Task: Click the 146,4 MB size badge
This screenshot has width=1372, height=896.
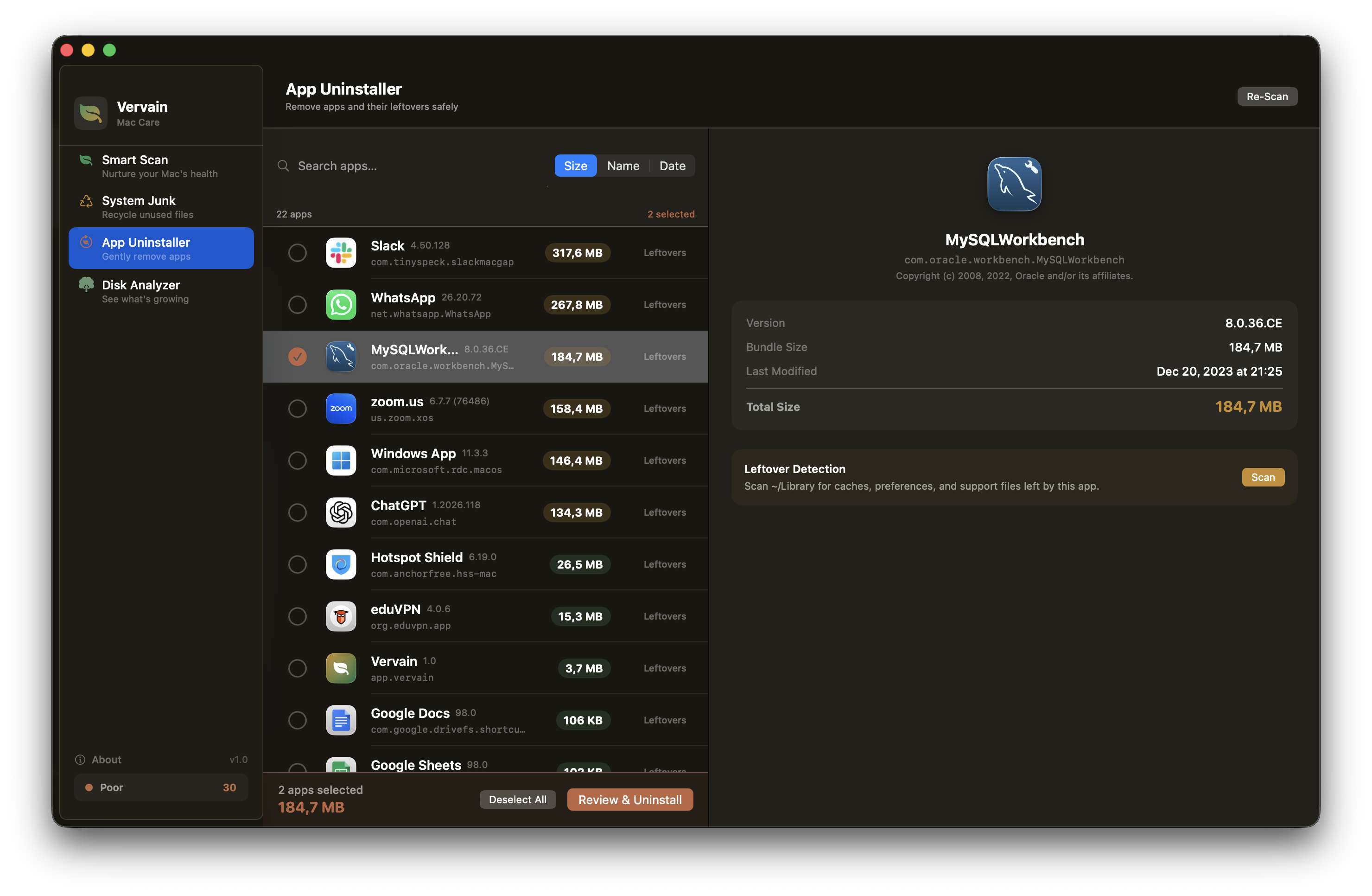Action: pyautogui.click(x=576, y=461)
